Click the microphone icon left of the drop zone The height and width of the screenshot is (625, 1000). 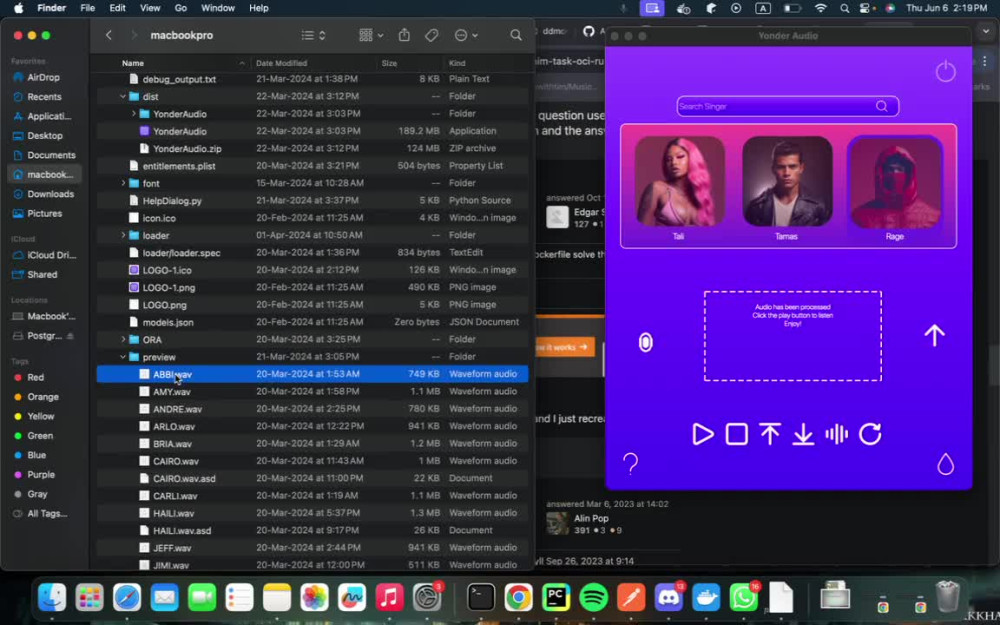tap(645, 342)
